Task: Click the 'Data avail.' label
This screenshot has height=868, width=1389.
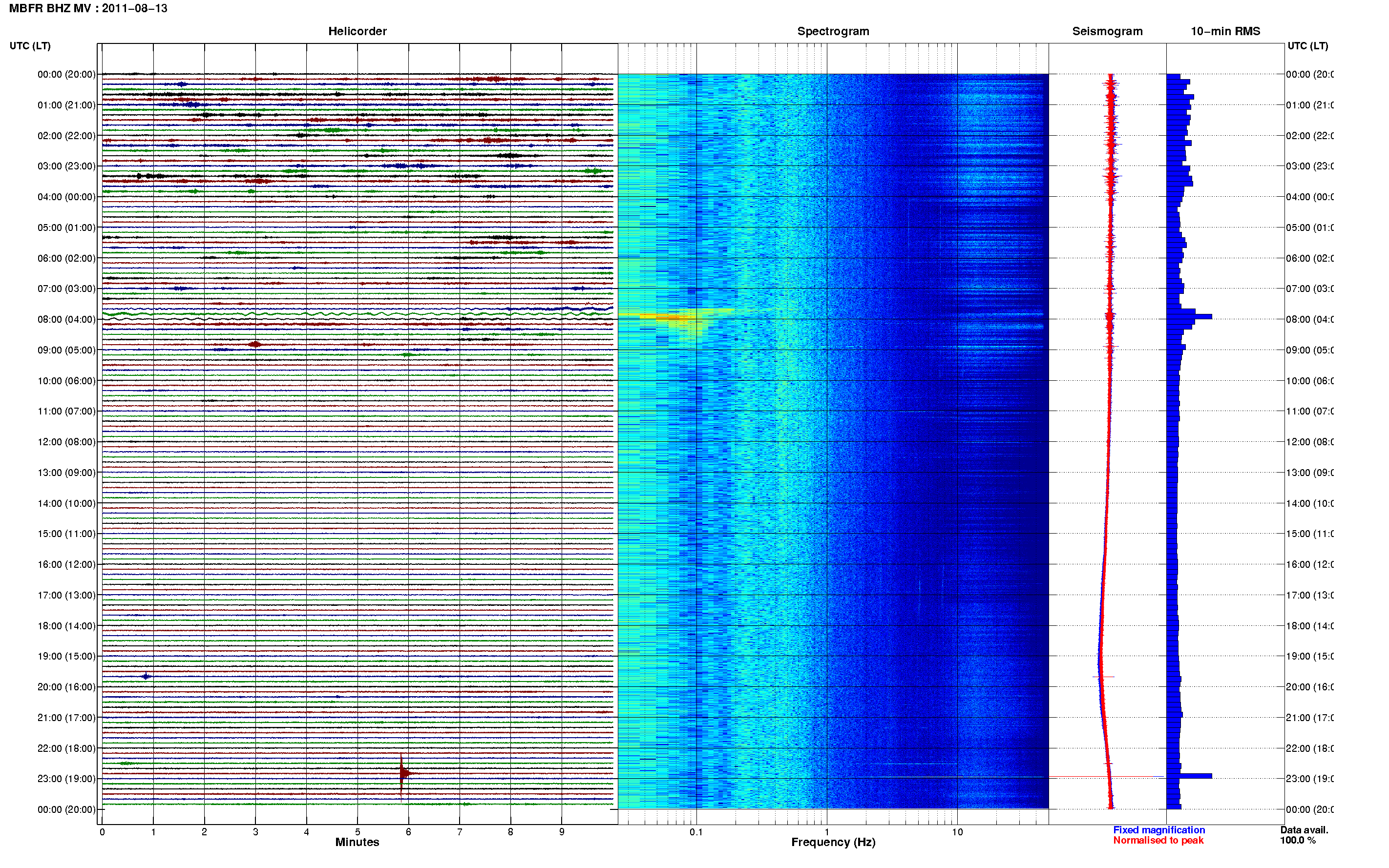Action: 1304,830
